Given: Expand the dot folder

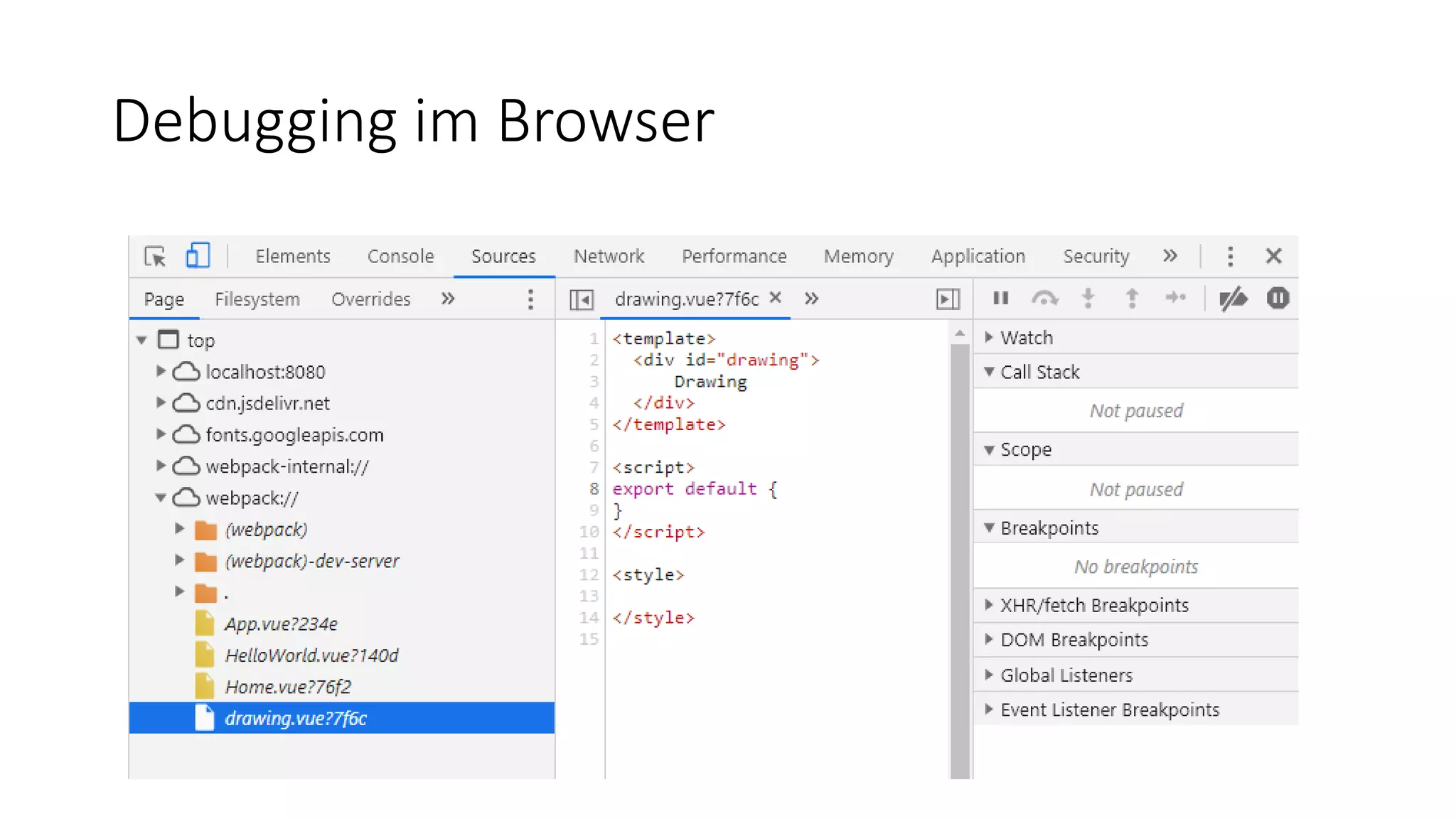Looking at the screenshot, I should pyautogui.click(x=179, y=591).
